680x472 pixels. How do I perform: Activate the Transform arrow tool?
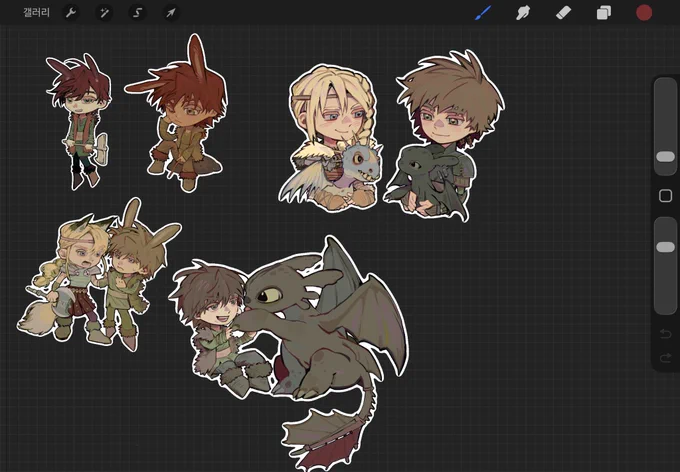click(171, 13)
